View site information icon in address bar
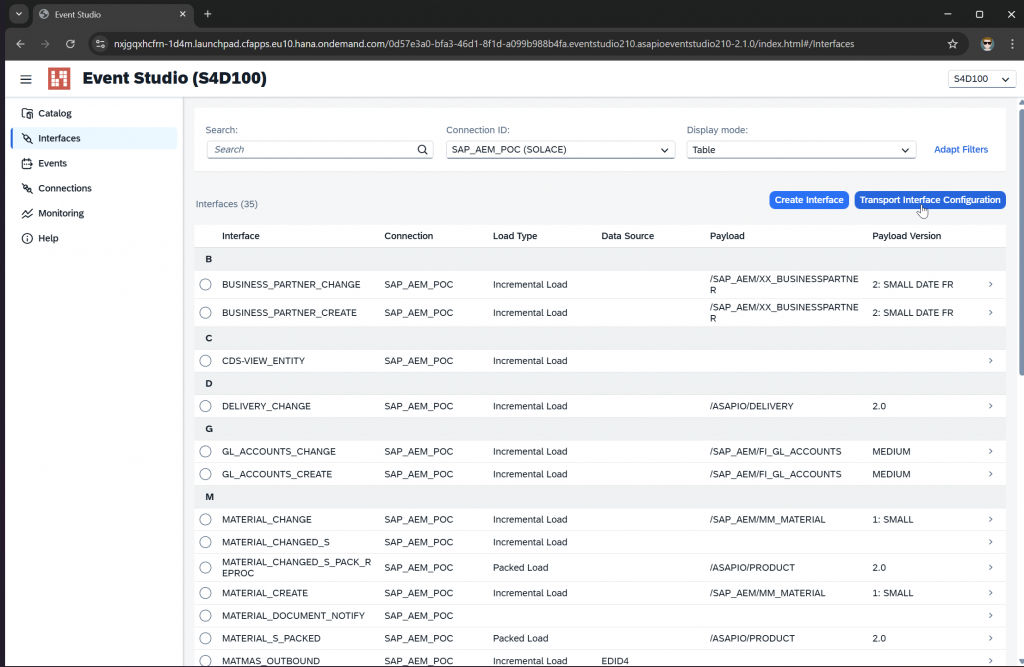1024x667 pixels. point(100,44)
